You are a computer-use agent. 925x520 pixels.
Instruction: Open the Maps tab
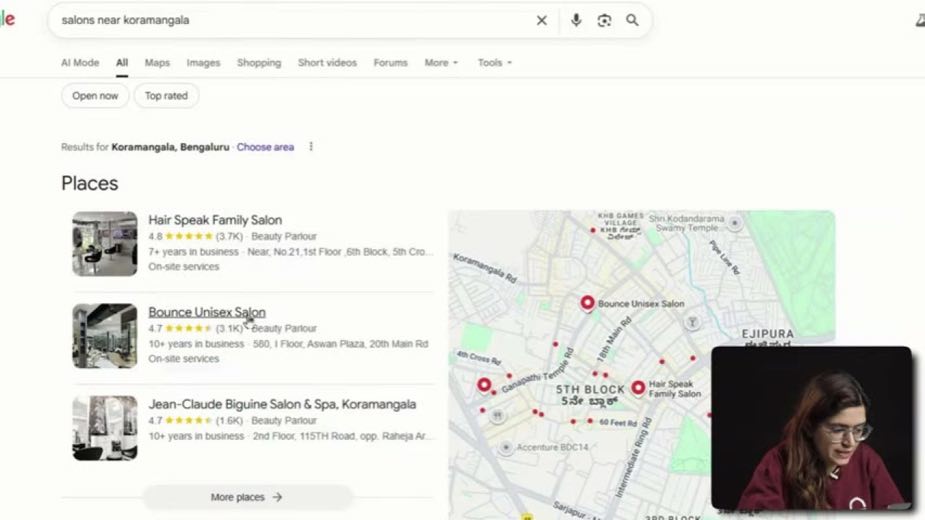[157, 63]
